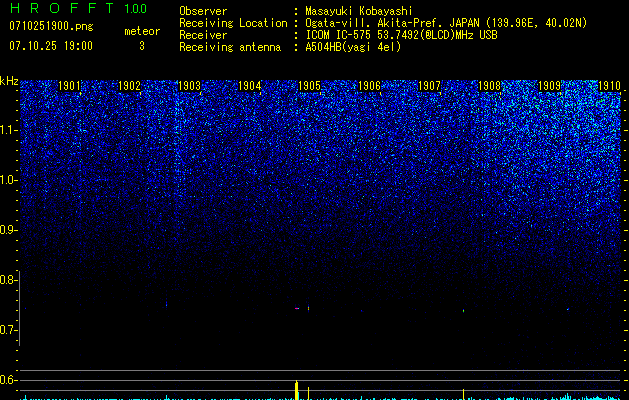Click the 1.1 frequency axis label
The width and height of the screenshot is (629, 400).
7,130
